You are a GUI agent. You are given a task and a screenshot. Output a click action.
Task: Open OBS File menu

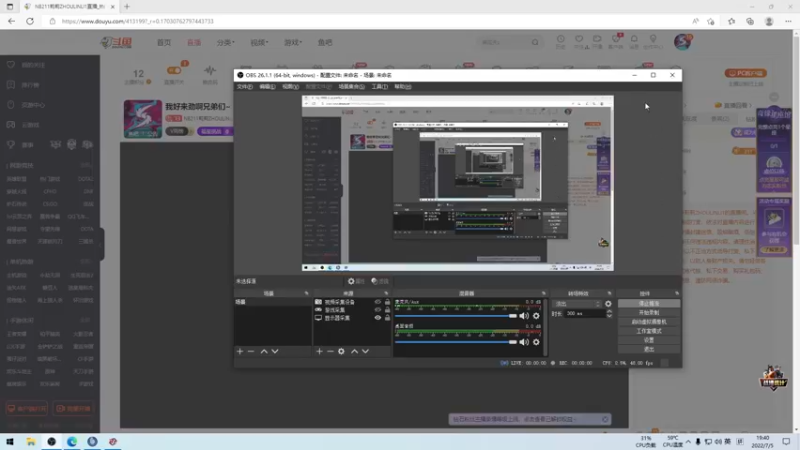coord(244,87)
